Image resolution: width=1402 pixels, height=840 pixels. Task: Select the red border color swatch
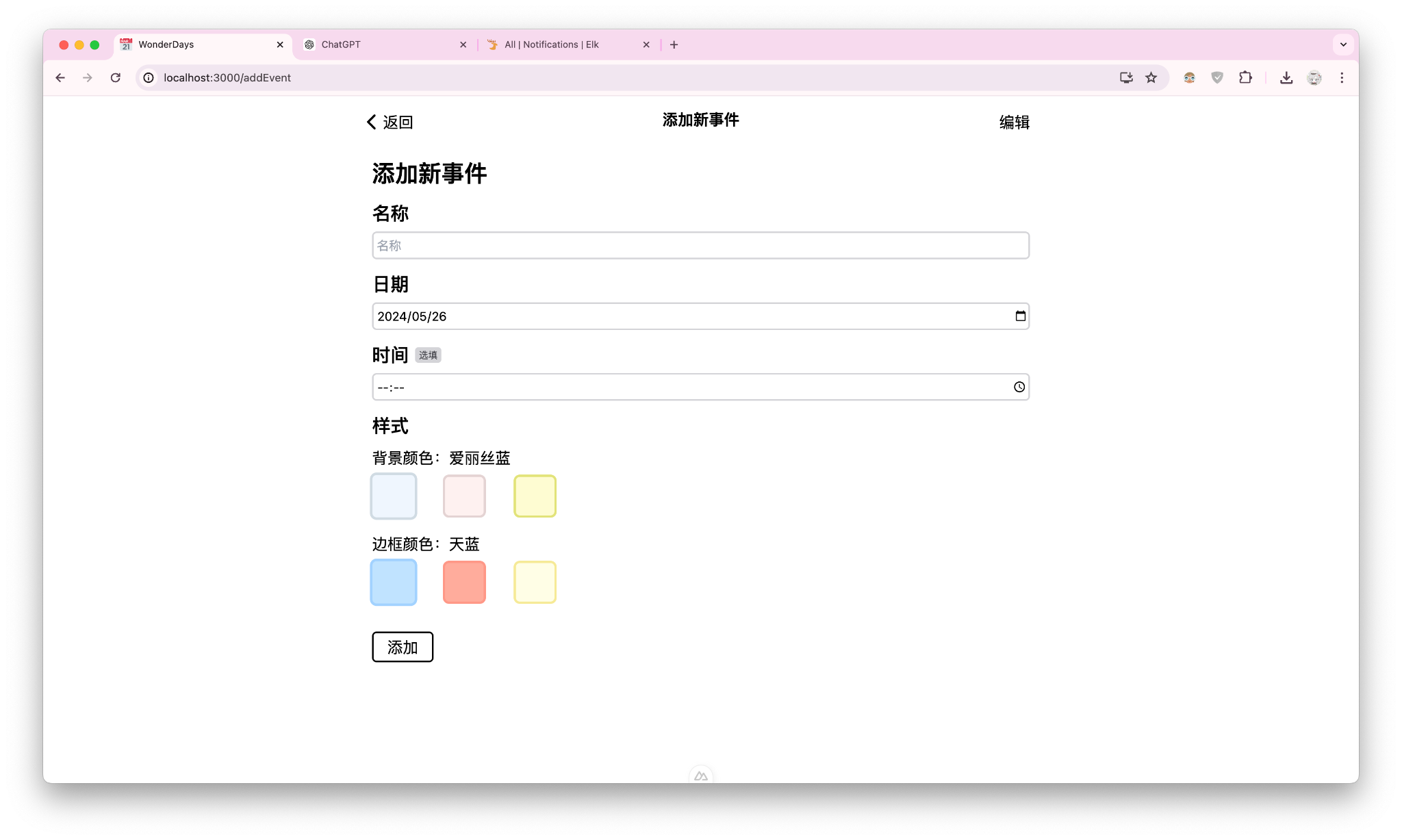[x=464, y=582]
